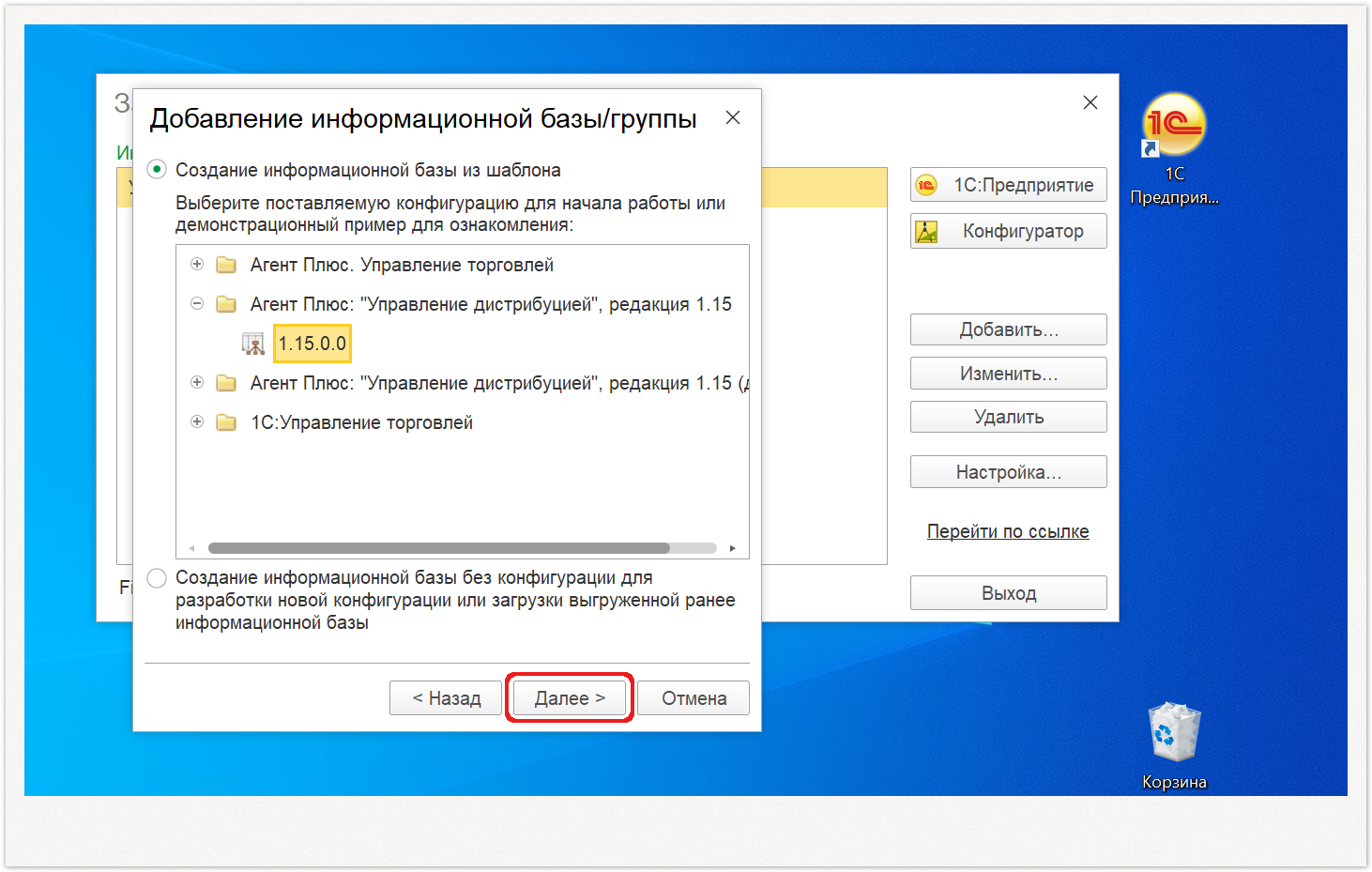
Task: Select the radio option for base without configuration
Action: tap(157, 577)
